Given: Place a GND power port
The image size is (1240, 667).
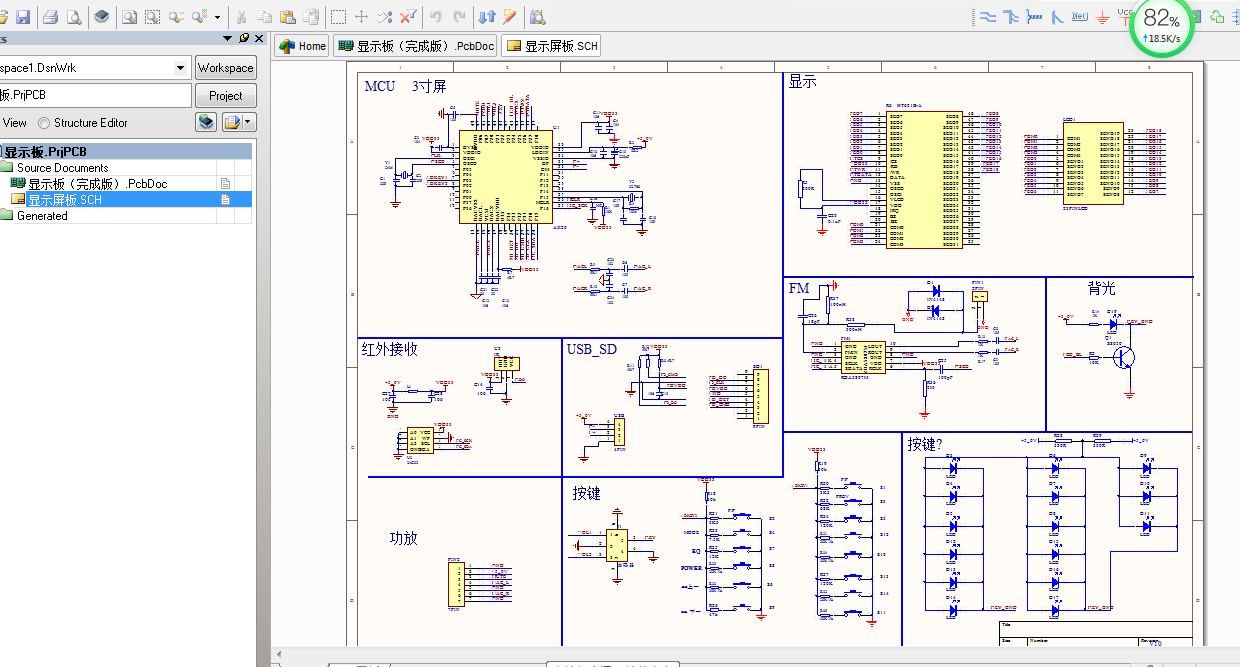Looking at the screenshot, I should [x=1103, y=16].
